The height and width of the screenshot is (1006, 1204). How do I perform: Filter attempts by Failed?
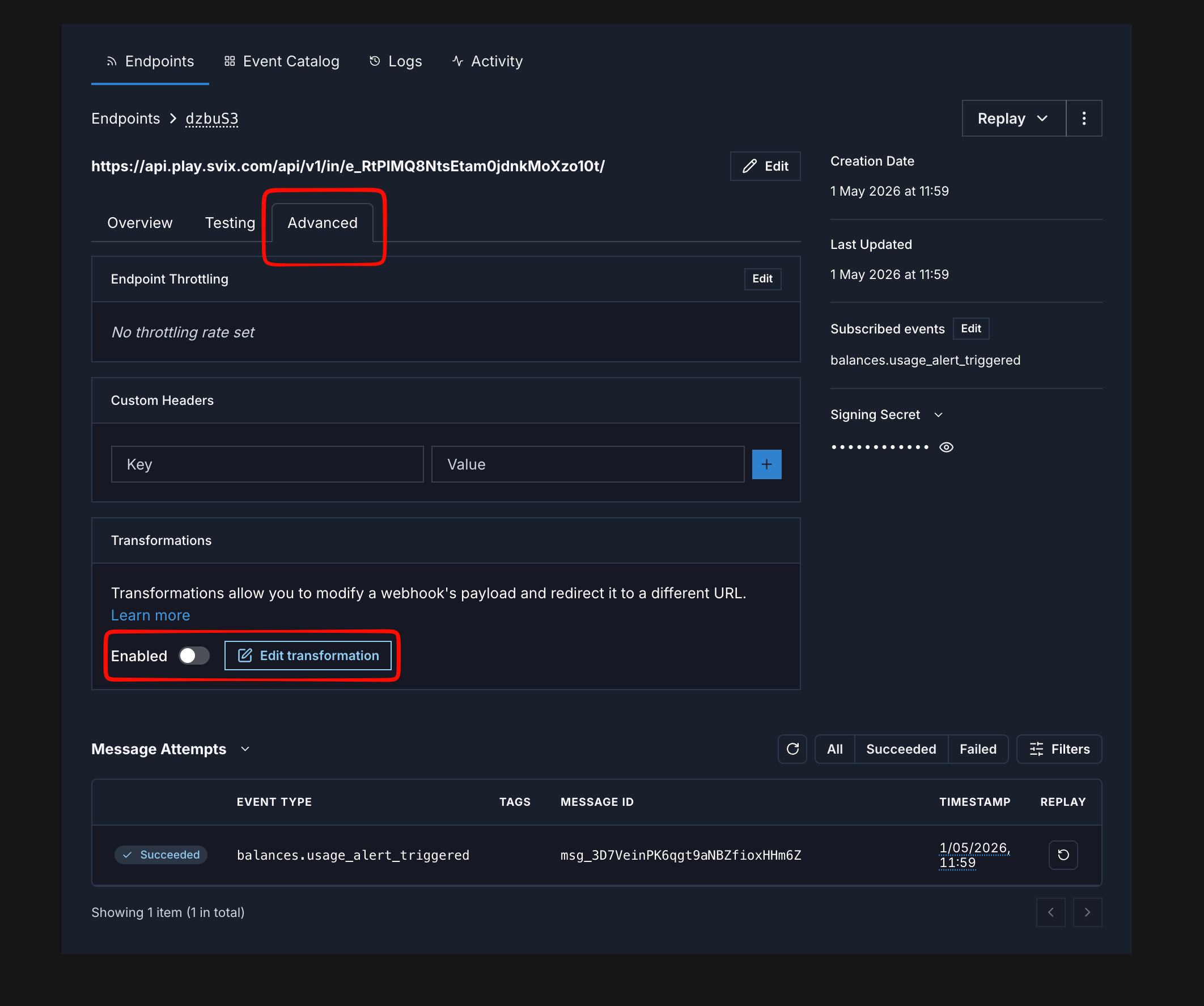pos(978,750)
